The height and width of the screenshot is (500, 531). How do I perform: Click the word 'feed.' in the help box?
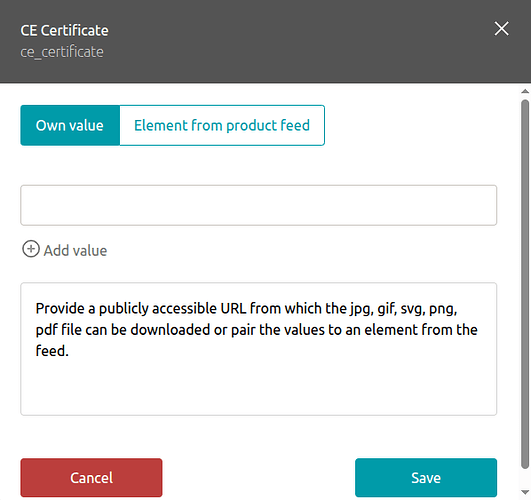click(52, 351)
